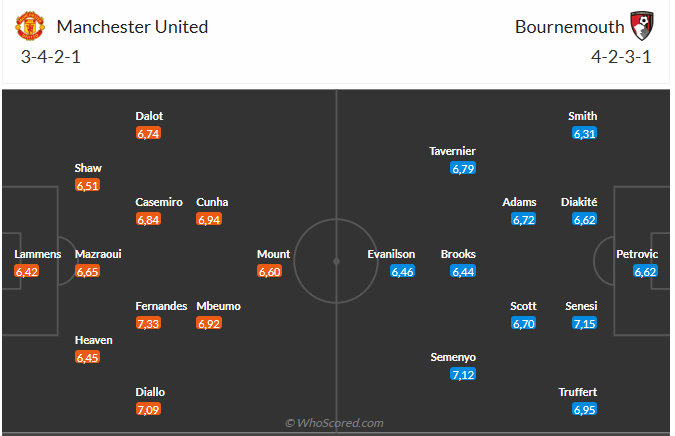Click Mount's 6,60 rating badge
This screenshot has width=675, height=436.
270,272
